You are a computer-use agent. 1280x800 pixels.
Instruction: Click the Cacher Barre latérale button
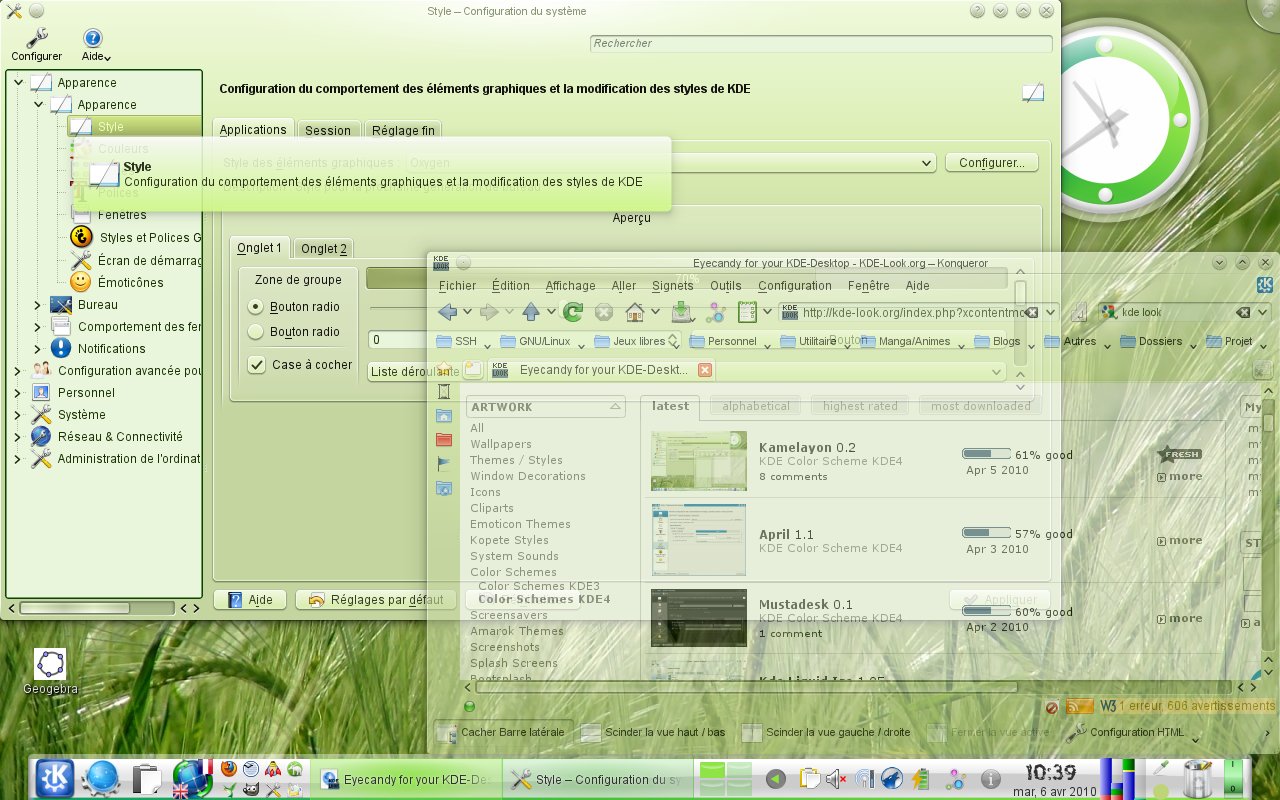(503, 732)
